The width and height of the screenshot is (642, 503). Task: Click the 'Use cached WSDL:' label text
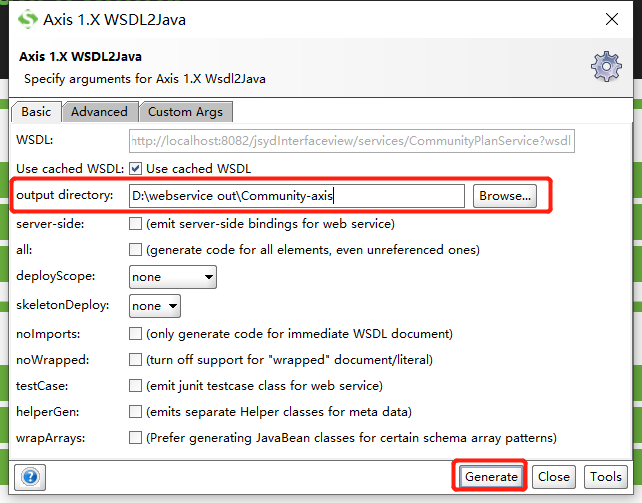(70, 169)
